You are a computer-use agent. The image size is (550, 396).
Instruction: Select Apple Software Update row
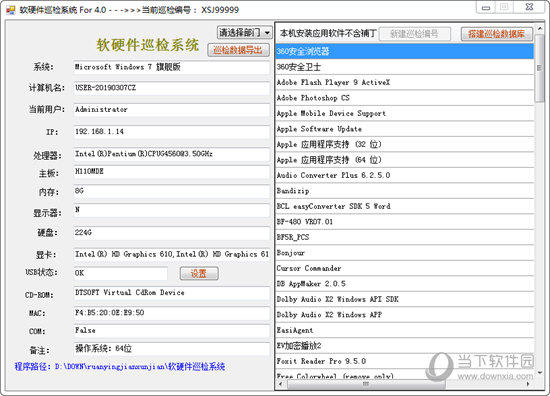coord(405,129)
